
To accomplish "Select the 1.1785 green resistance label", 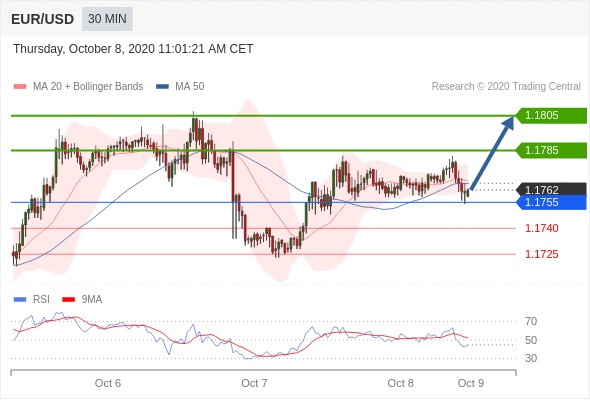I will tap(551, 150).
